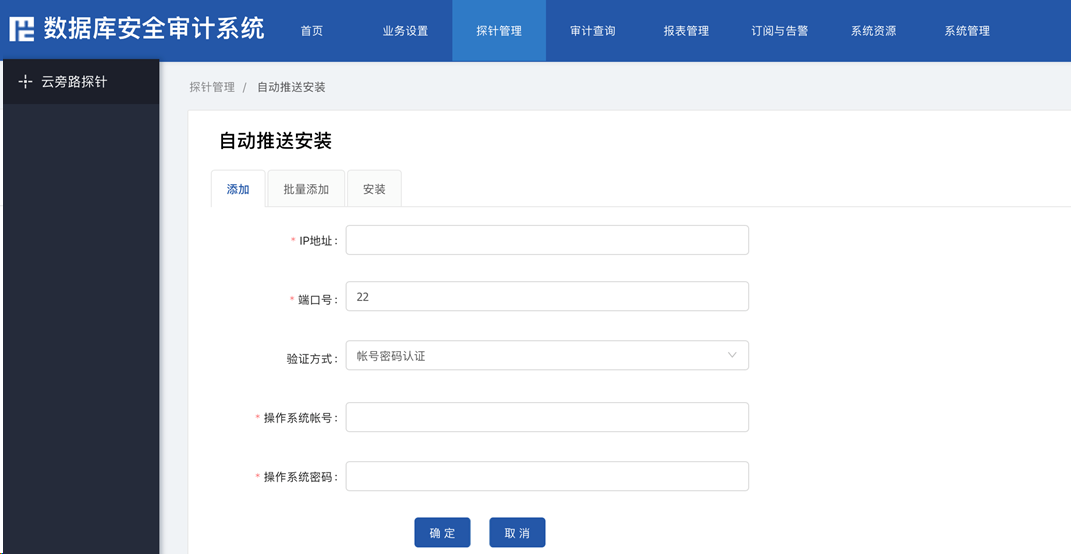Open the 业务设置 menu

coord(405,31)
